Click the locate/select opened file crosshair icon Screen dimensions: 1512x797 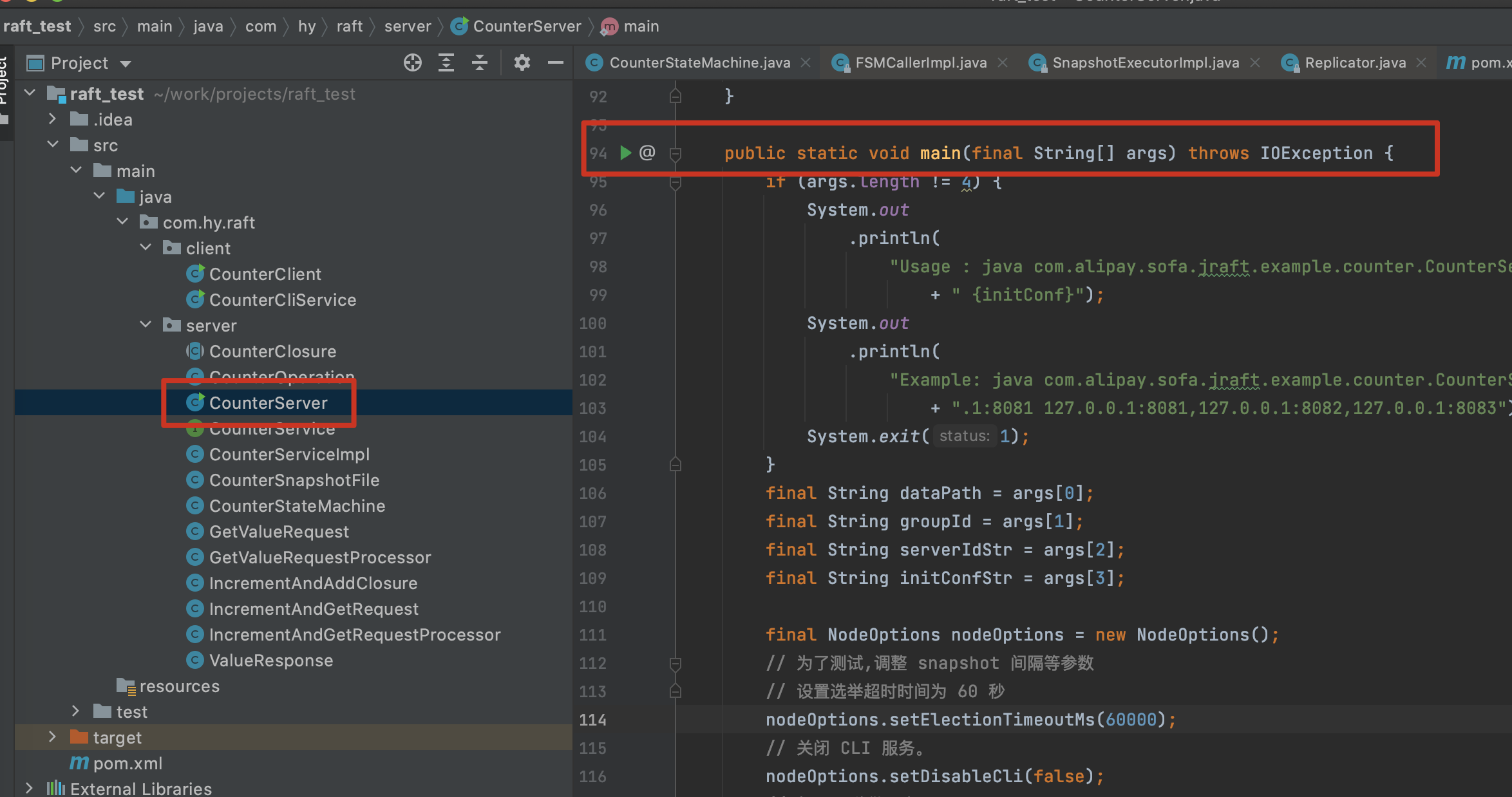(412, 62)
